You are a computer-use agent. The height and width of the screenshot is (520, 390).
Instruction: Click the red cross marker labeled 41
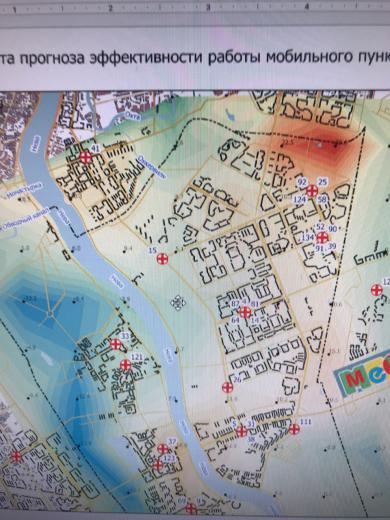[x=85, y=157]
